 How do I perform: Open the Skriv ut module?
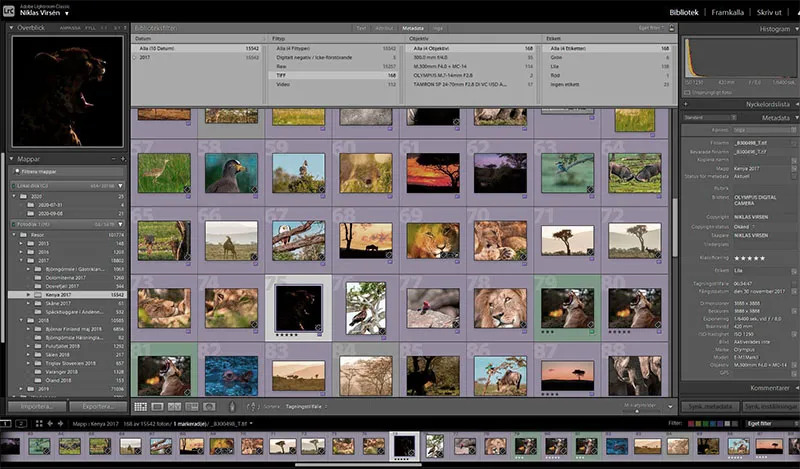coord(769,12)
